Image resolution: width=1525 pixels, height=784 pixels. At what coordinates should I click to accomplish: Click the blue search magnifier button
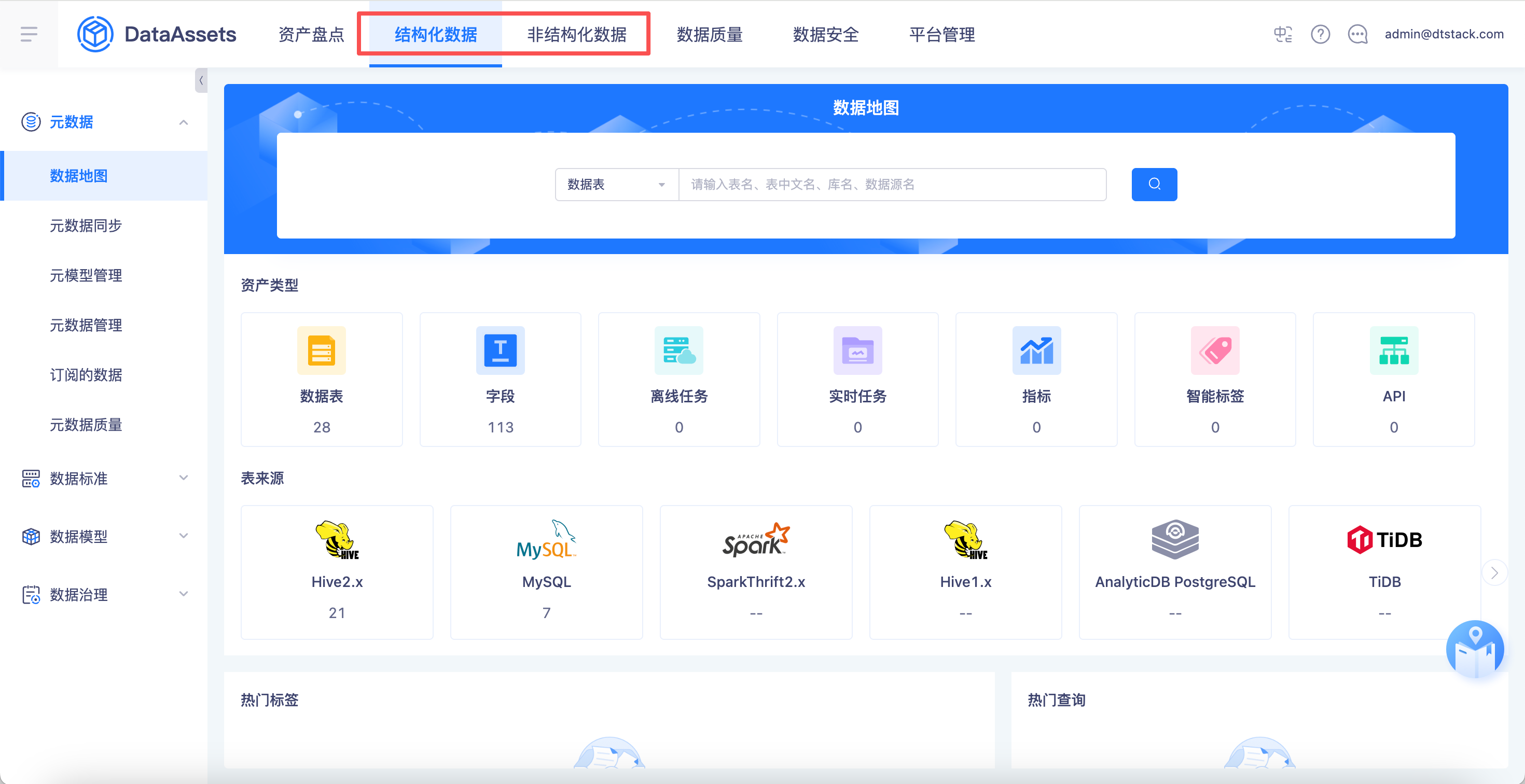(x=1153, y=185)
